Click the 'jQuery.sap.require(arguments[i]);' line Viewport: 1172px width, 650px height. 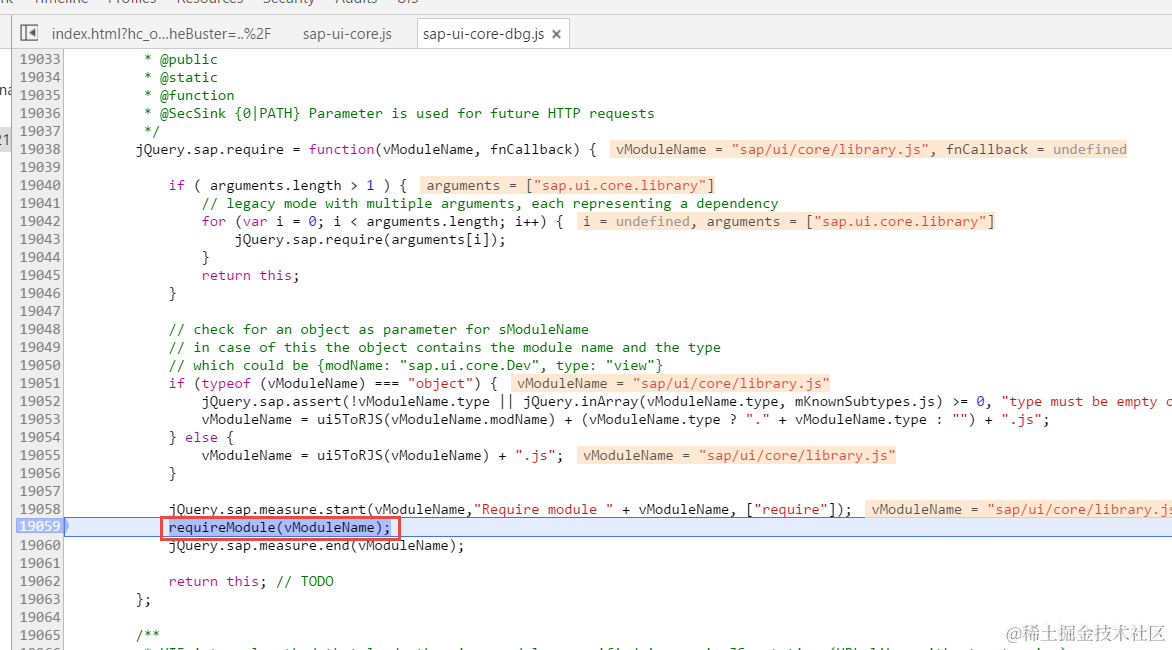click(370, 239)
